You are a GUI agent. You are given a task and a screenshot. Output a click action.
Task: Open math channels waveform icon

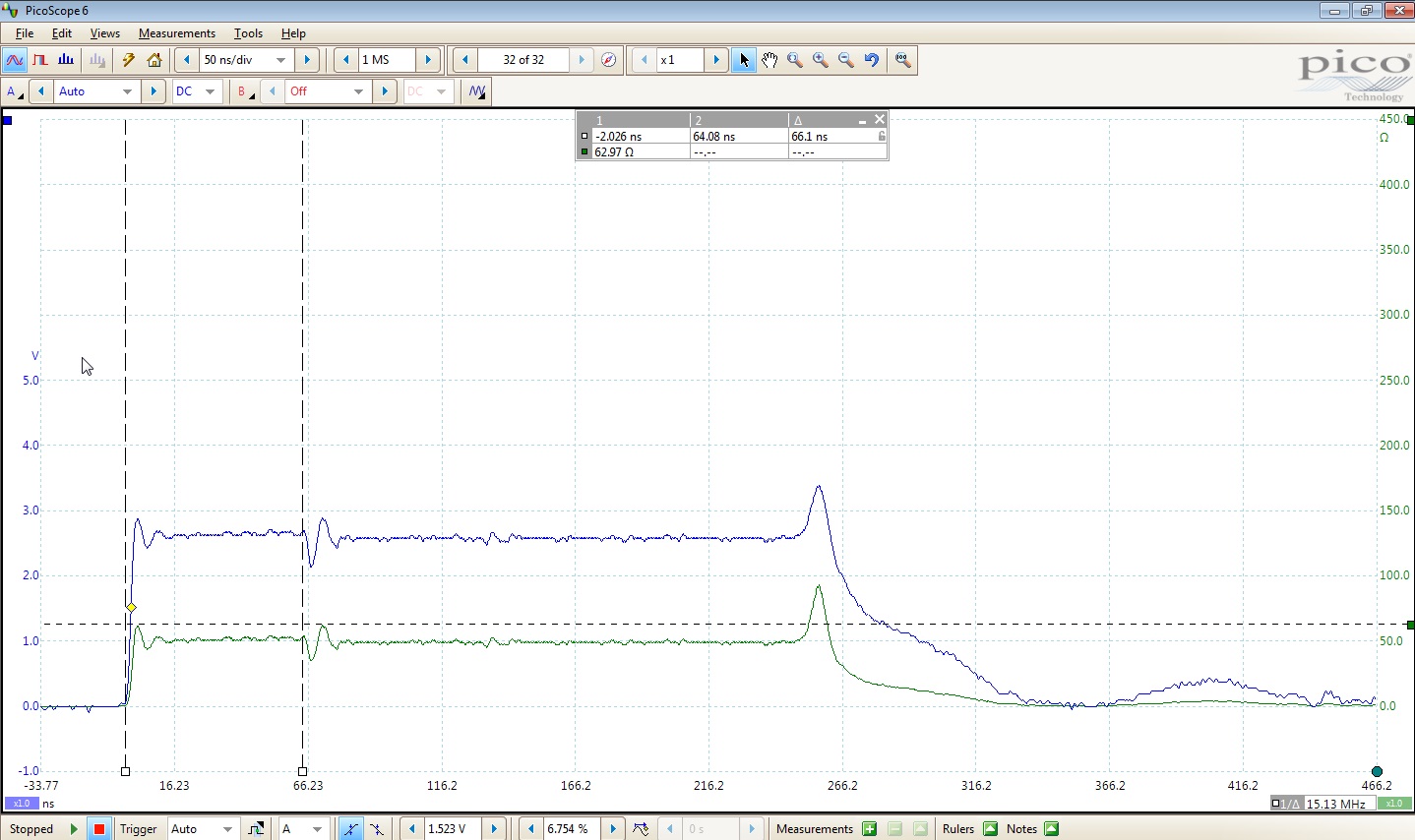coord(477,91)
